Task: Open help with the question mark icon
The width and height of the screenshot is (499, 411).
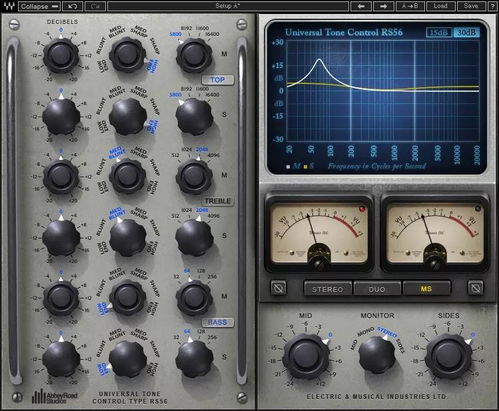Action: [493, 6]
